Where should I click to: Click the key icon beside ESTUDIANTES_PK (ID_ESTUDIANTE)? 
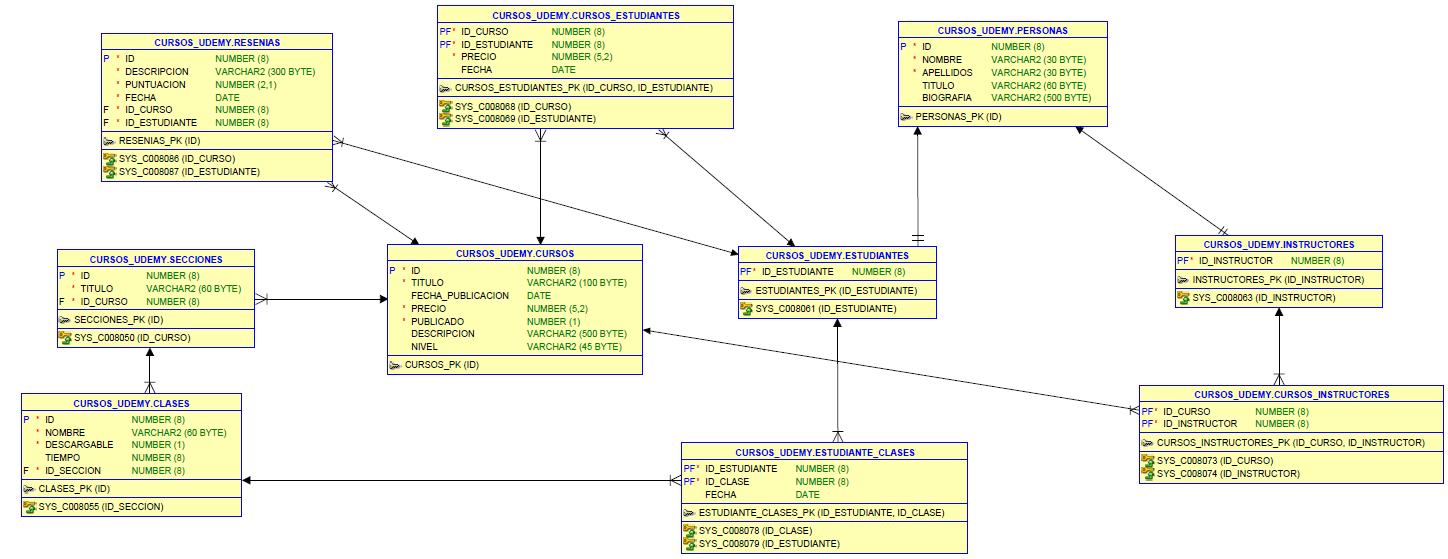pos(746,291)
